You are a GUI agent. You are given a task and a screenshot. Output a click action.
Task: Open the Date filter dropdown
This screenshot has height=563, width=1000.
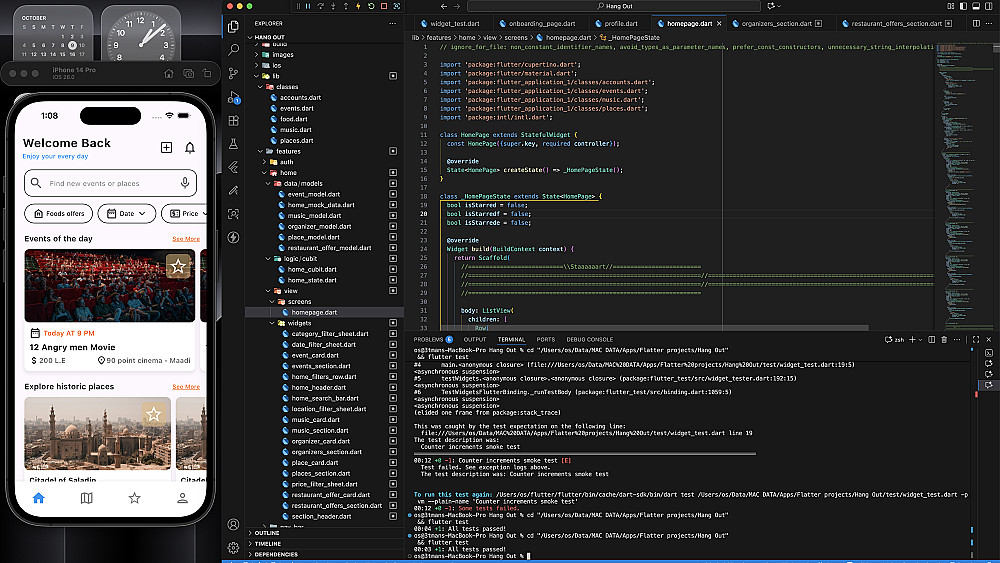(128, 213)
